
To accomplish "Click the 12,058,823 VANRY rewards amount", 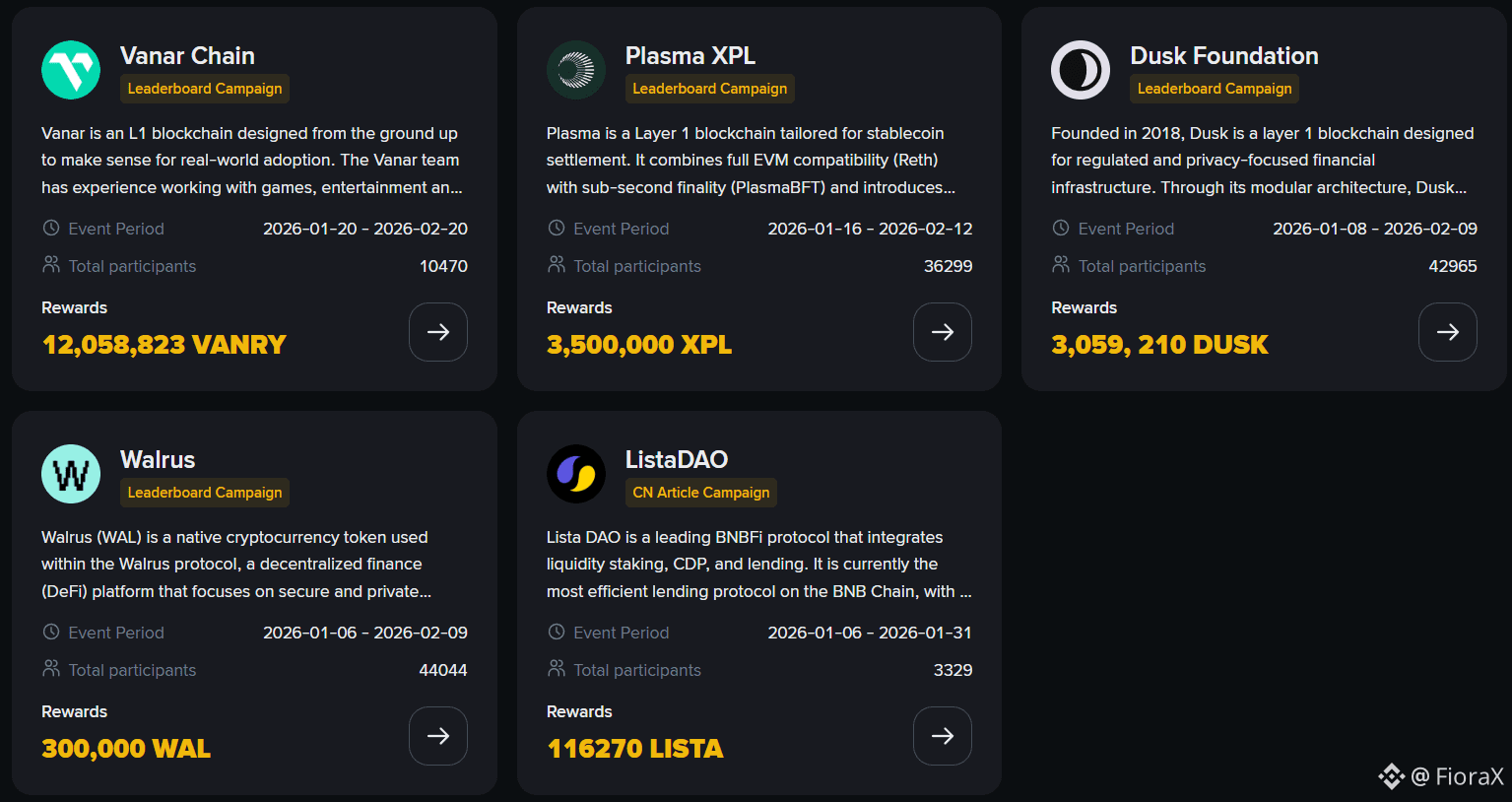I will point(164,345).
